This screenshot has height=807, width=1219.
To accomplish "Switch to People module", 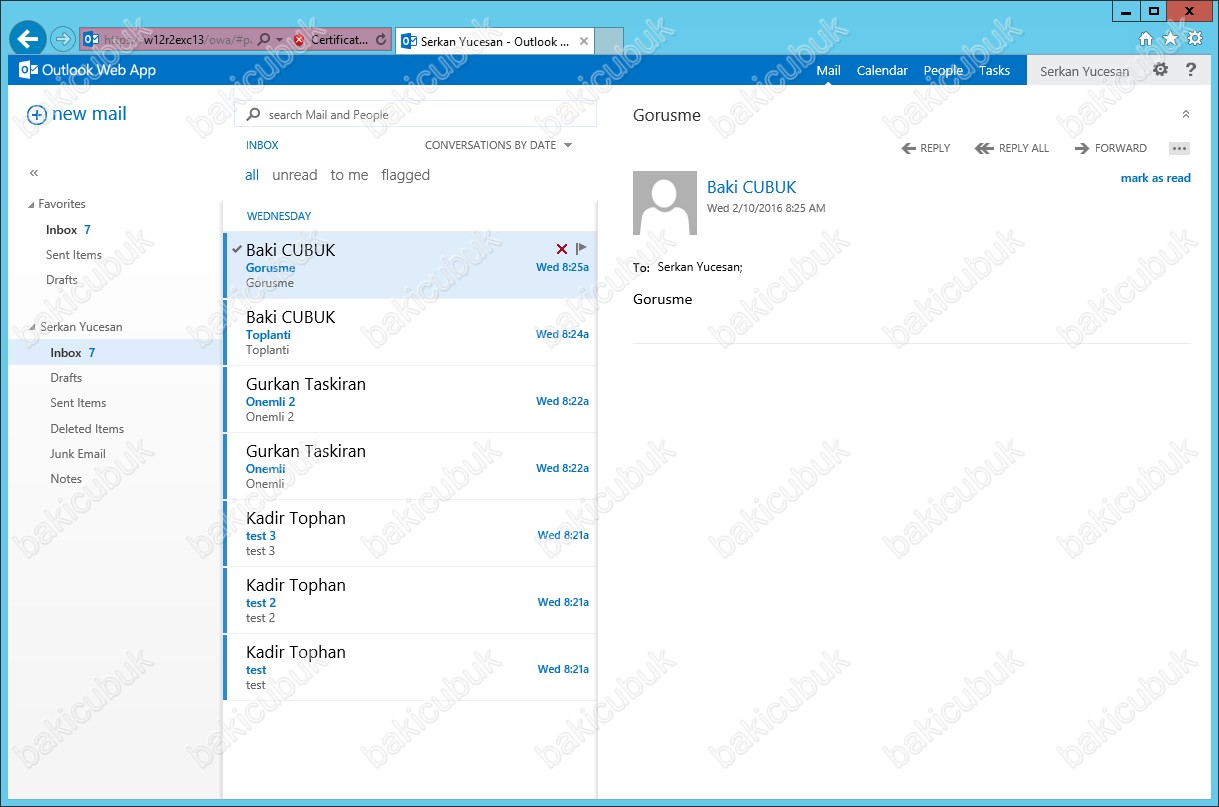I will [943, 70].
